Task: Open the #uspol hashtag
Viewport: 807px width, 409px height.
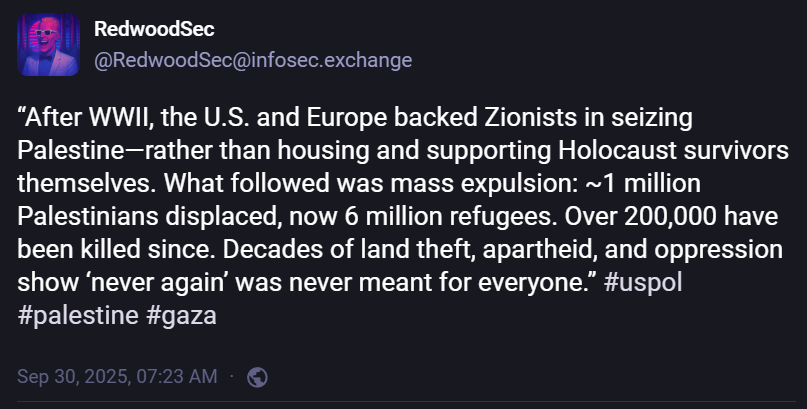Action: 644,282
